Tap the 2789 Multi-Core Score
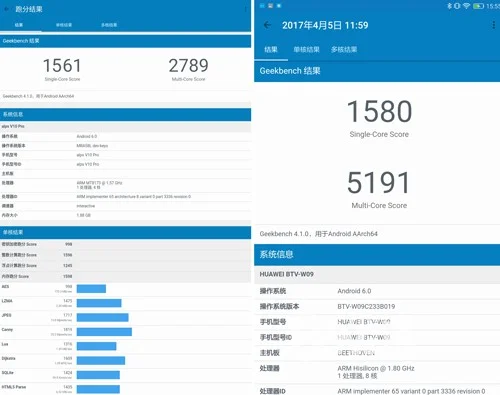Screen dimensions: 500x395 (x=188, y=69)
